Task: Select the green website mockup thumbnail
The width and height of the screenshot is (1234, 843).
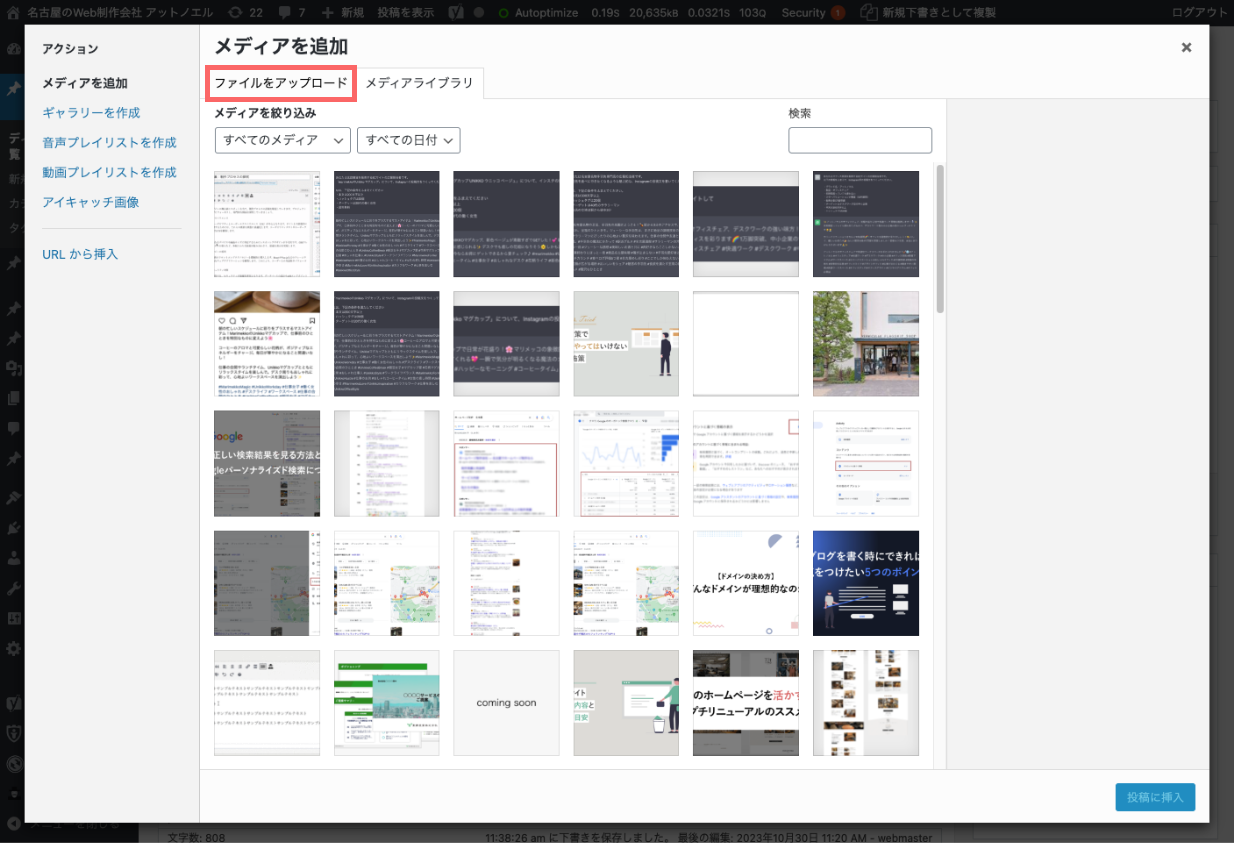Action: coord(386,703)
